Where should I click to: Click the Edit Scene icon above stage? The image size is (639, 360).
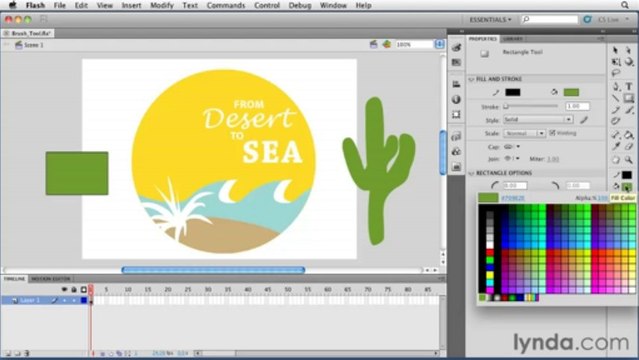pyautogui.click(x=373, y=44)
